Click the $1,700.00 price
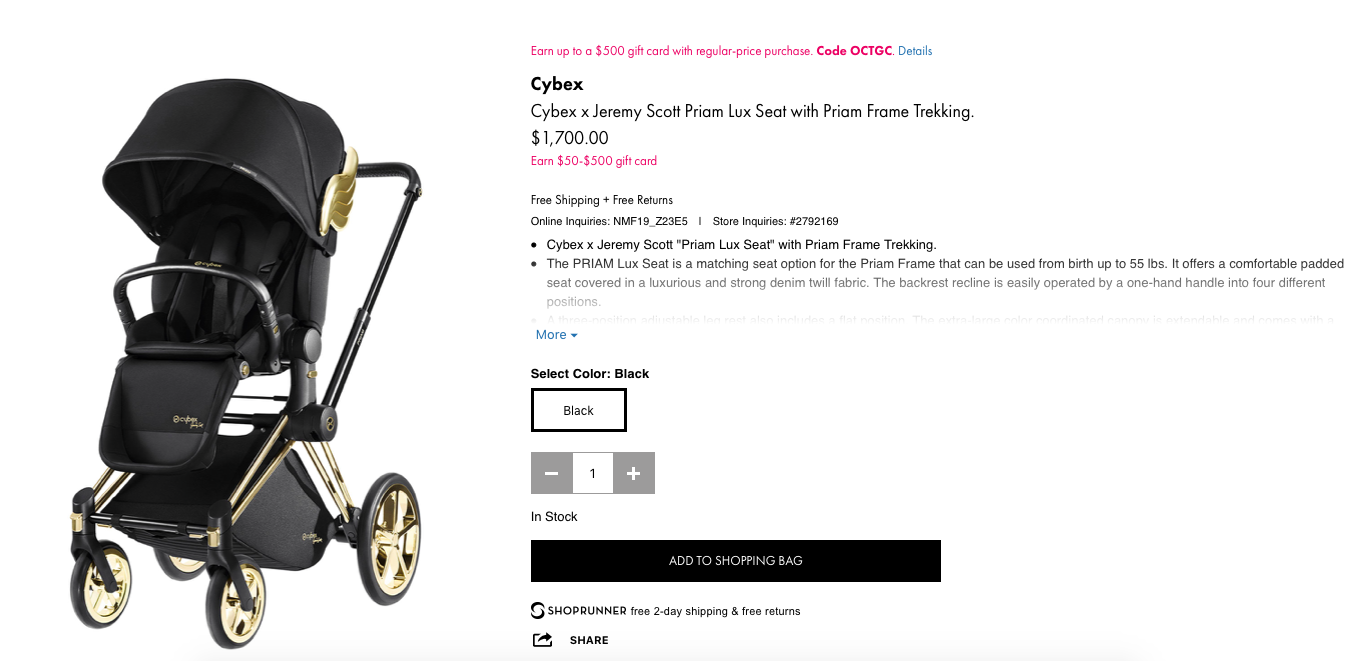Image resolution: width=1366 pixels, height=661 pixels. tap(569, 138)
